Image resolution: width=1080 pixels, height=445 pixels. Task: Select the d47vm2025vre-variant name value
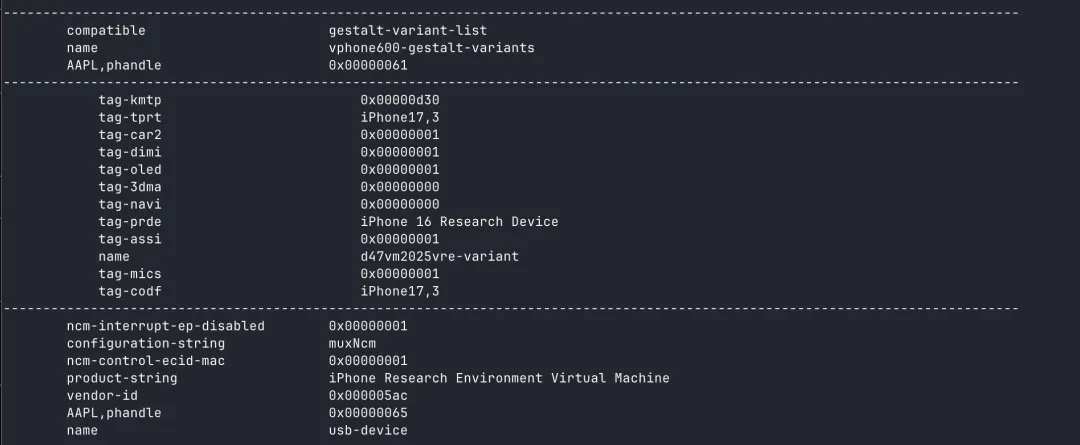[439, 256]
